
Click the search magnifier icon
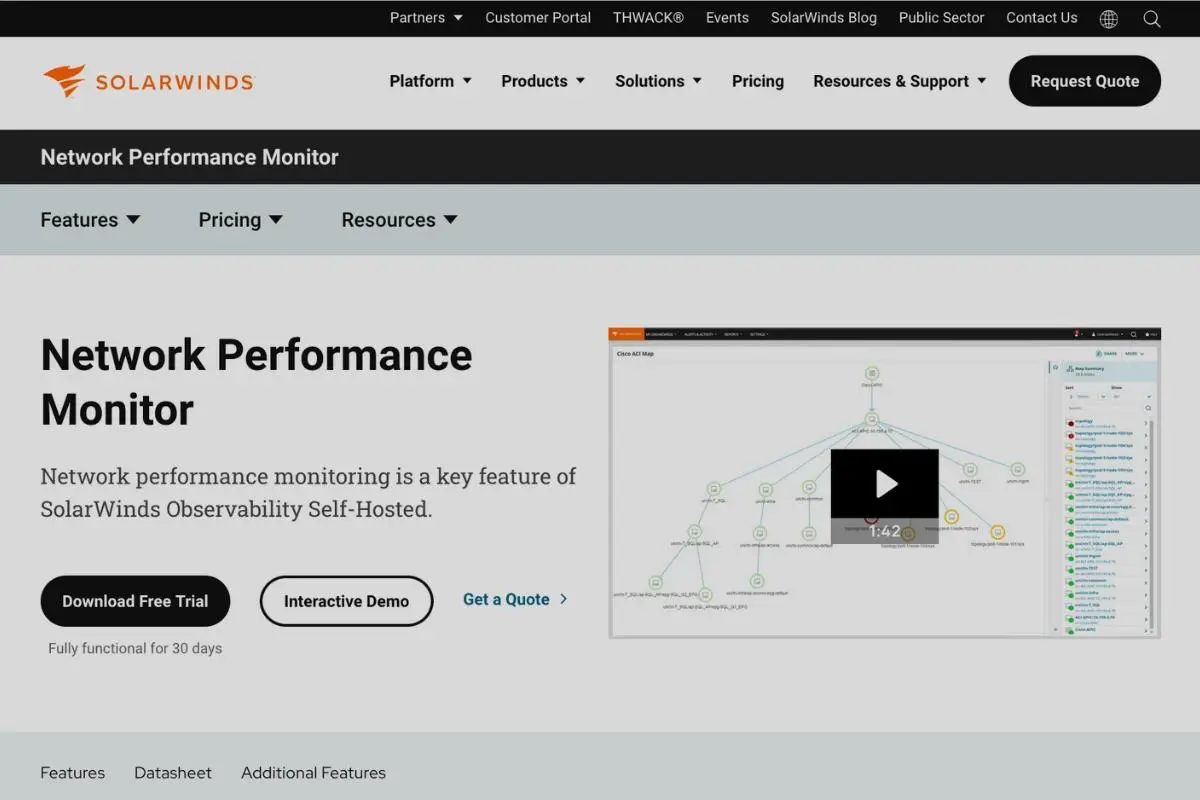point(1152,18)
